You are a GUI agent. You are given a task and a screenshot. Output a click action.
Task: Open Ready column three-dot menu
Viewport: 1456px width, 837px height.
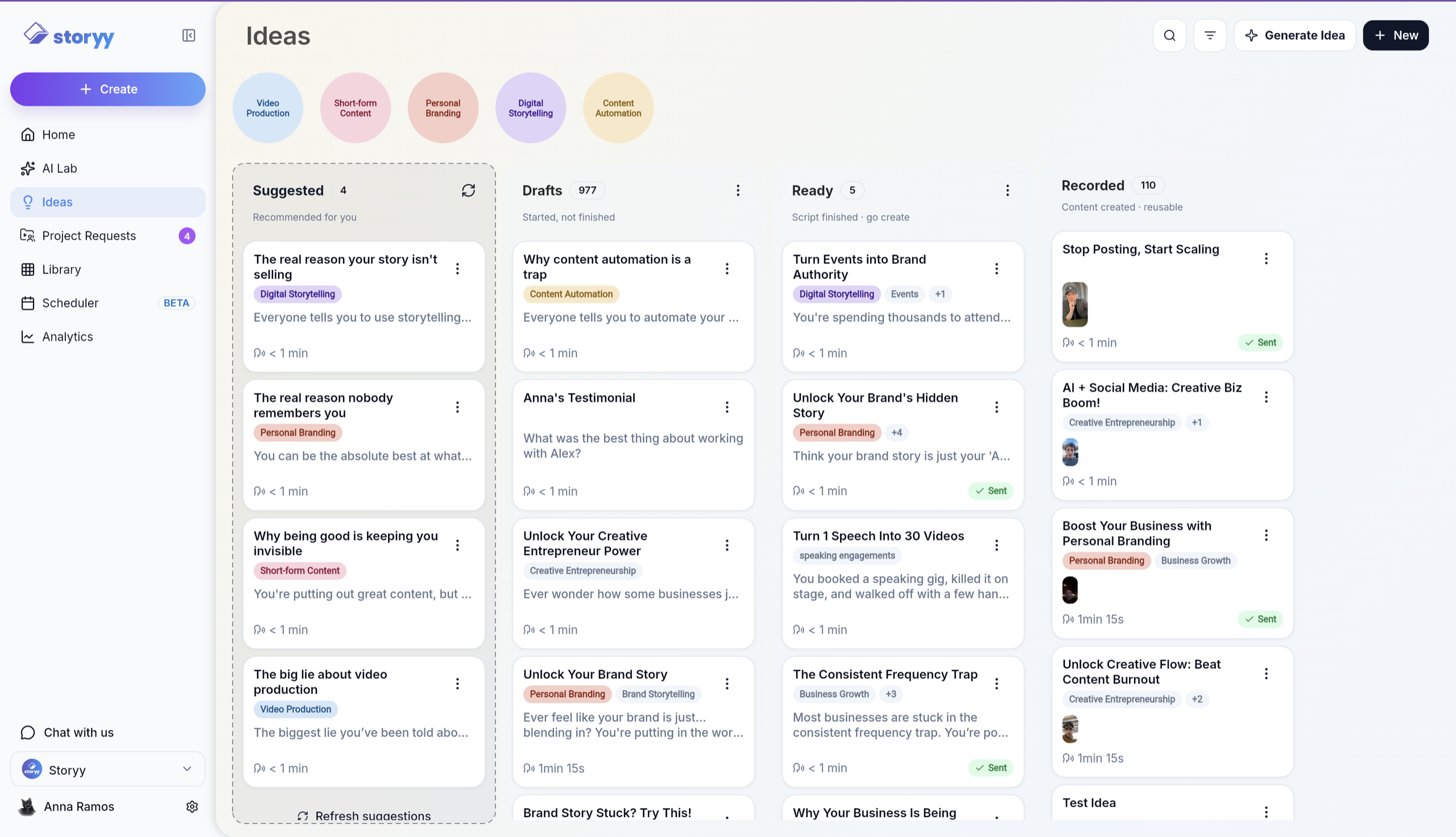(1007, 190)
